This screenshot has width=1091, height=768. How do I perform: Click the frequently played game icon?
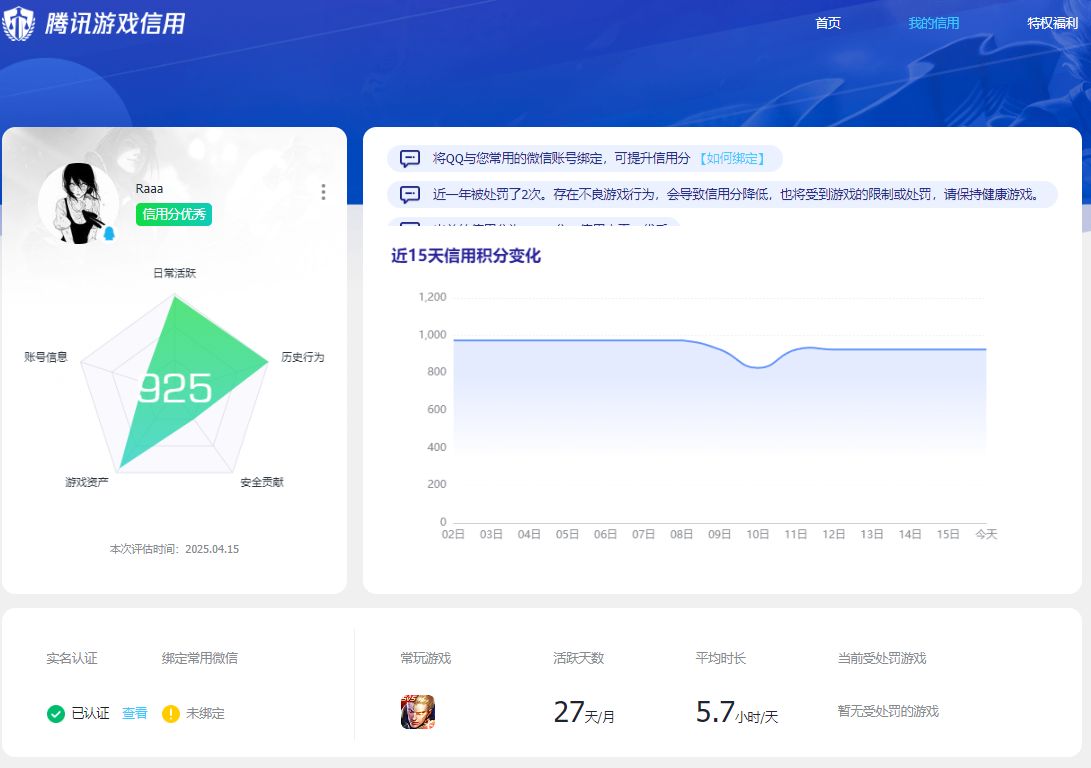pos(417,712)
